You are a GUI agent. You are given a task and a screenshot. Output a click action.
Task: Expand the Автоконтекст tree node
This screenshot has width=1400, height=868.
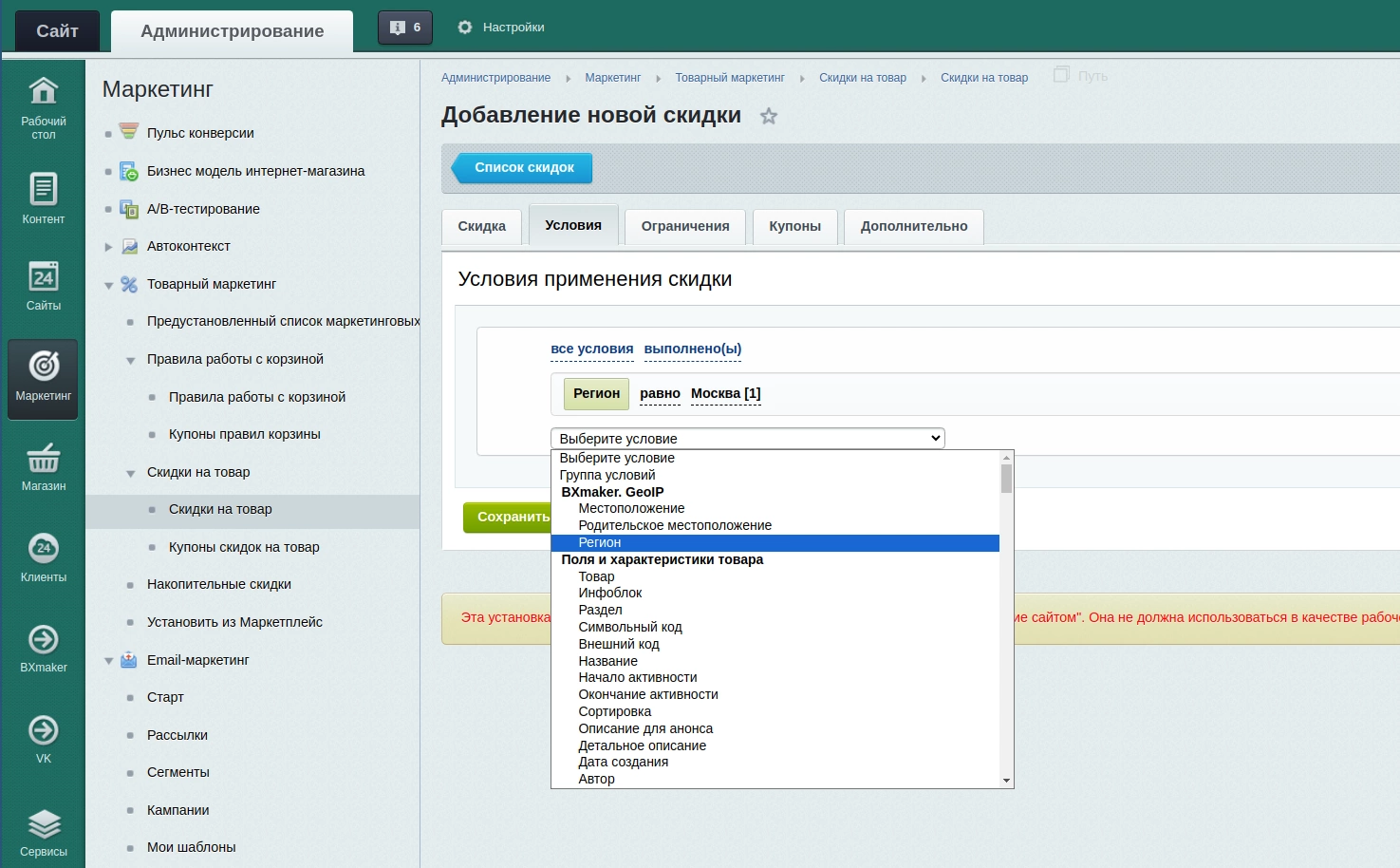[108, 247]
